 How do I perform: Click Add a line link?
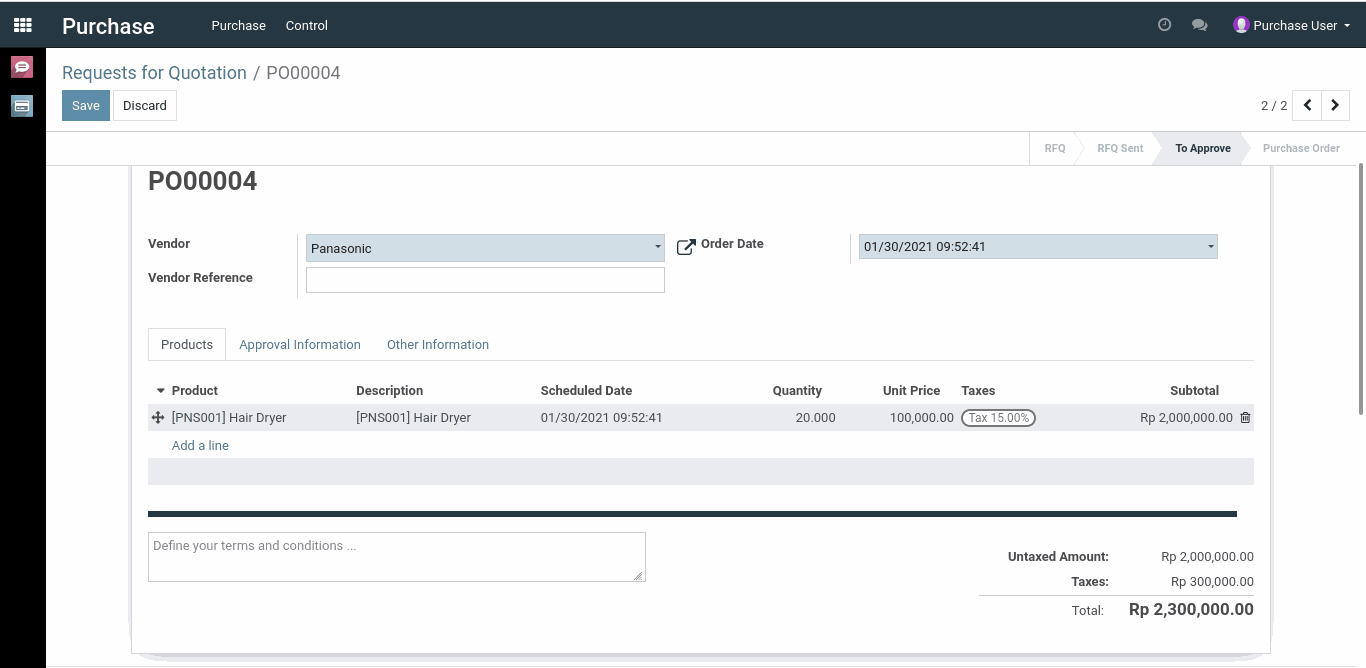click(200, 445)
